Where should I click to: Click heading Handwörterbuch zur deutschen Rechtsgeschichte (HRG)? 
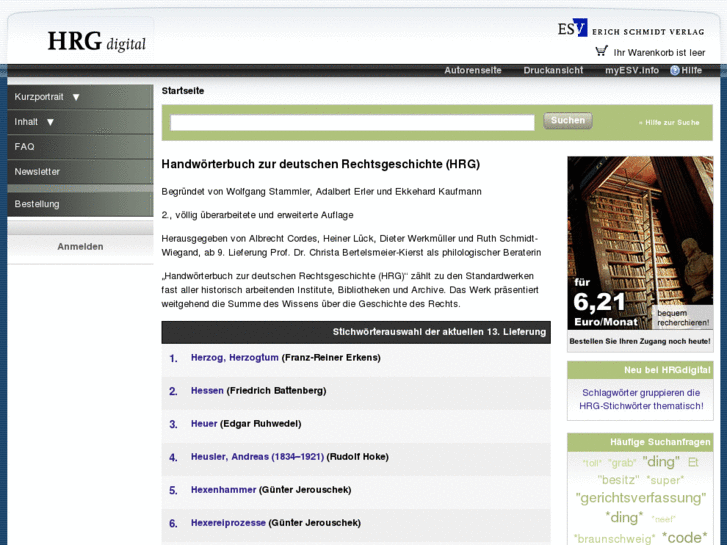click(x=320, y=164)
